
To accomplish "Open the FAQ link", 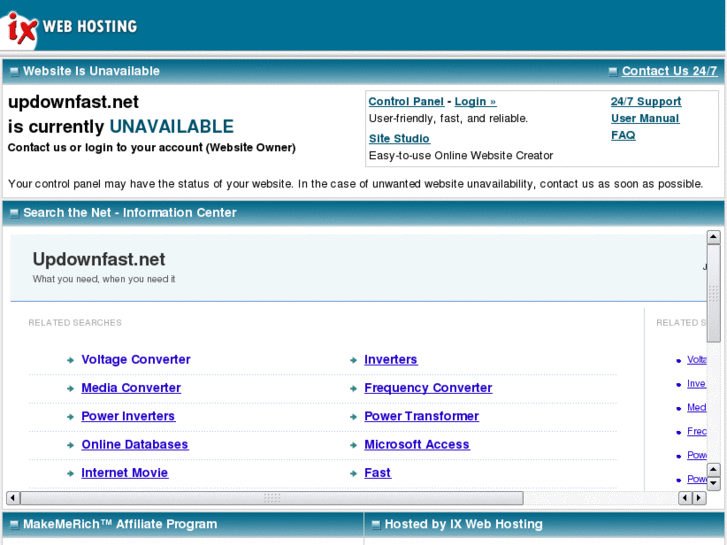I will click(623, 135).
